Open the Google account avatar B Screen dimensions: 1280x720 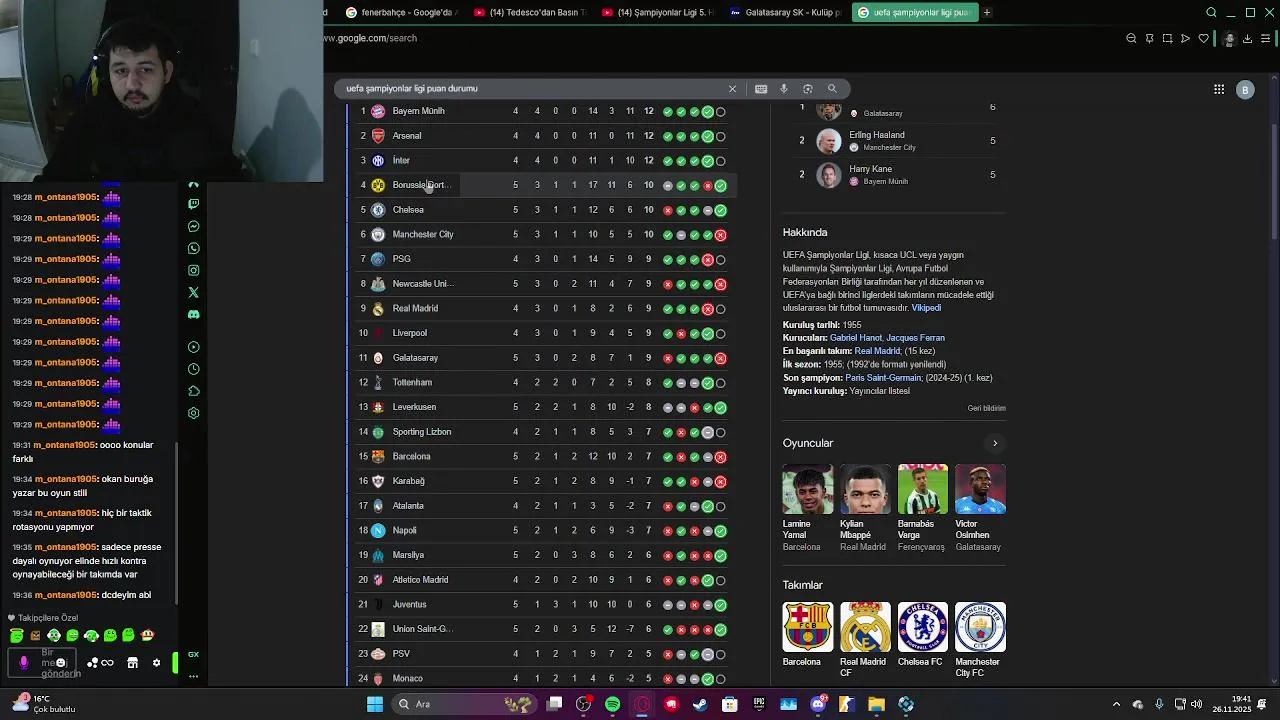(x=1245, y=90)
